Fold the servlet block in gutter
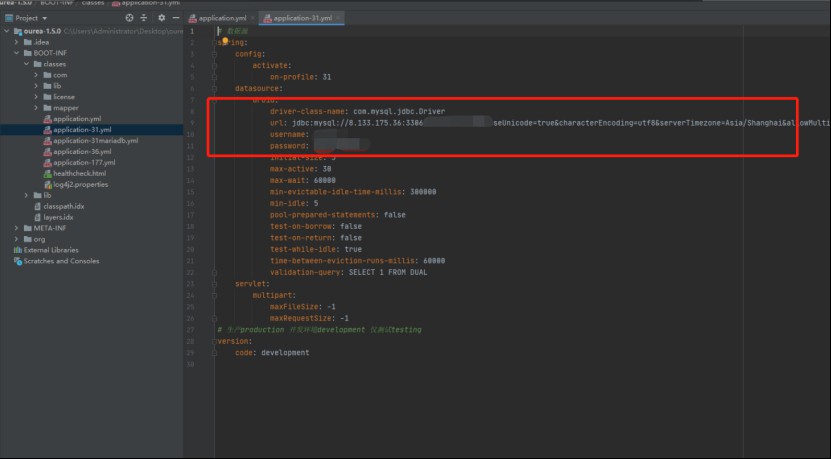Screen dimensions: 831x459 pyautogui.click(x=215, y=284)
